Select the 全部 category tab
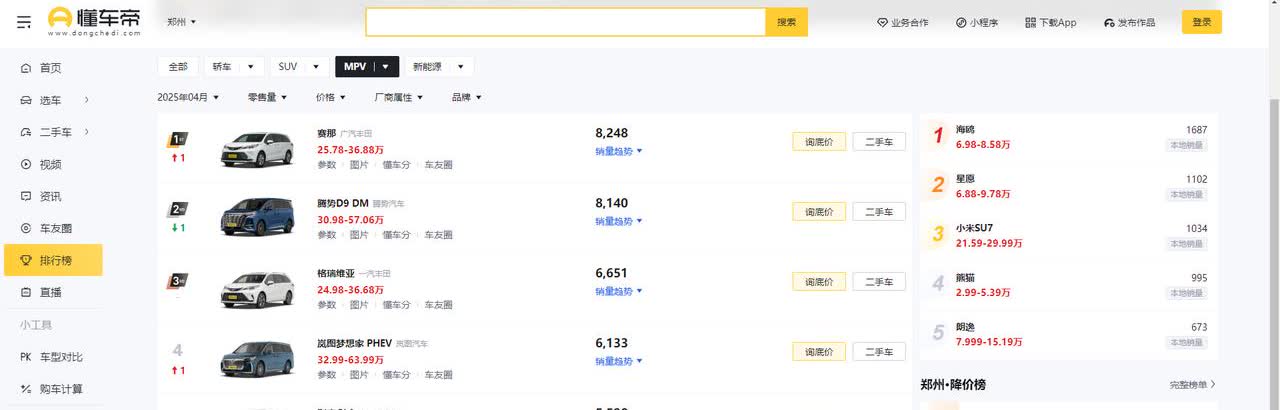1280x410 pixels. pos(178,67)
